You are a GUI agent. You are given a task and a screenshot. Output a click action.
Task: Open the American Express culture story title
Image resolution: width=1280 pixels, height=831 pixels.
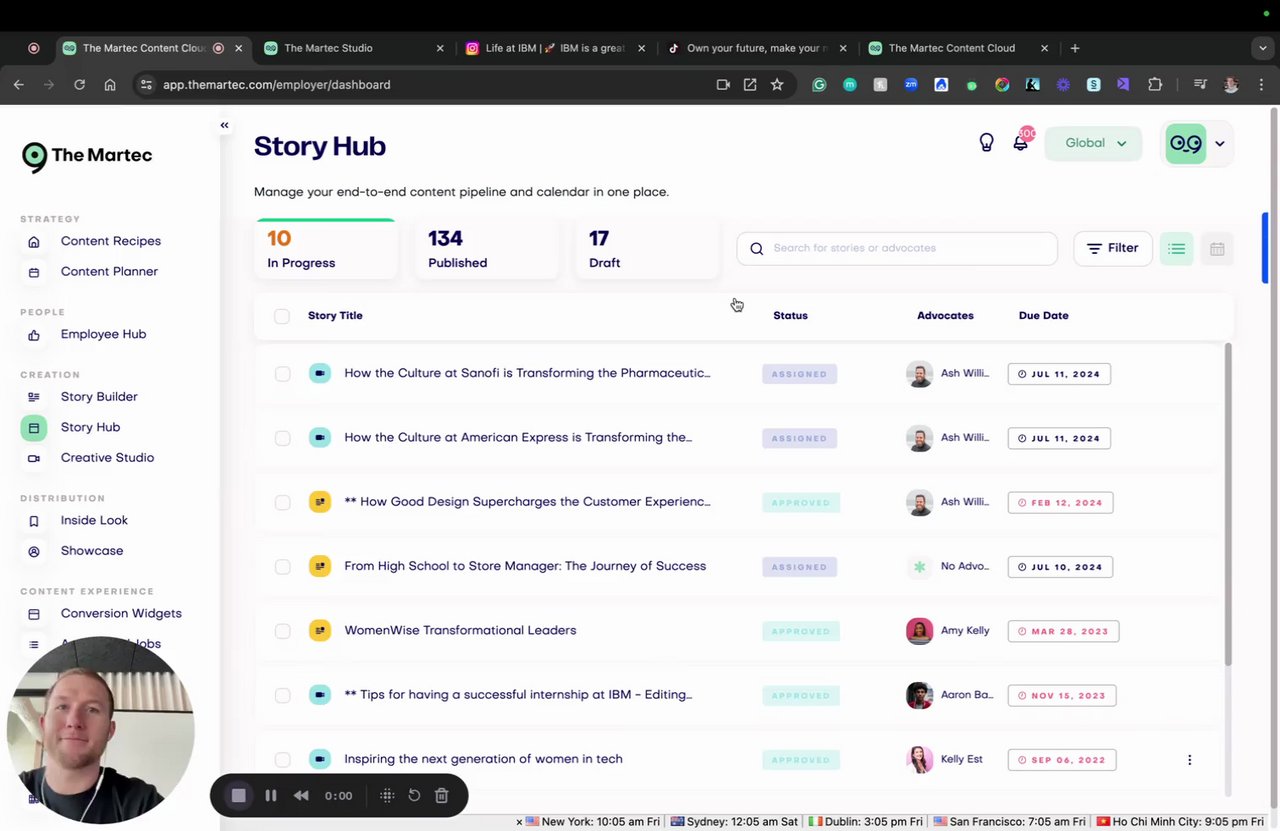tap(518, 437)
